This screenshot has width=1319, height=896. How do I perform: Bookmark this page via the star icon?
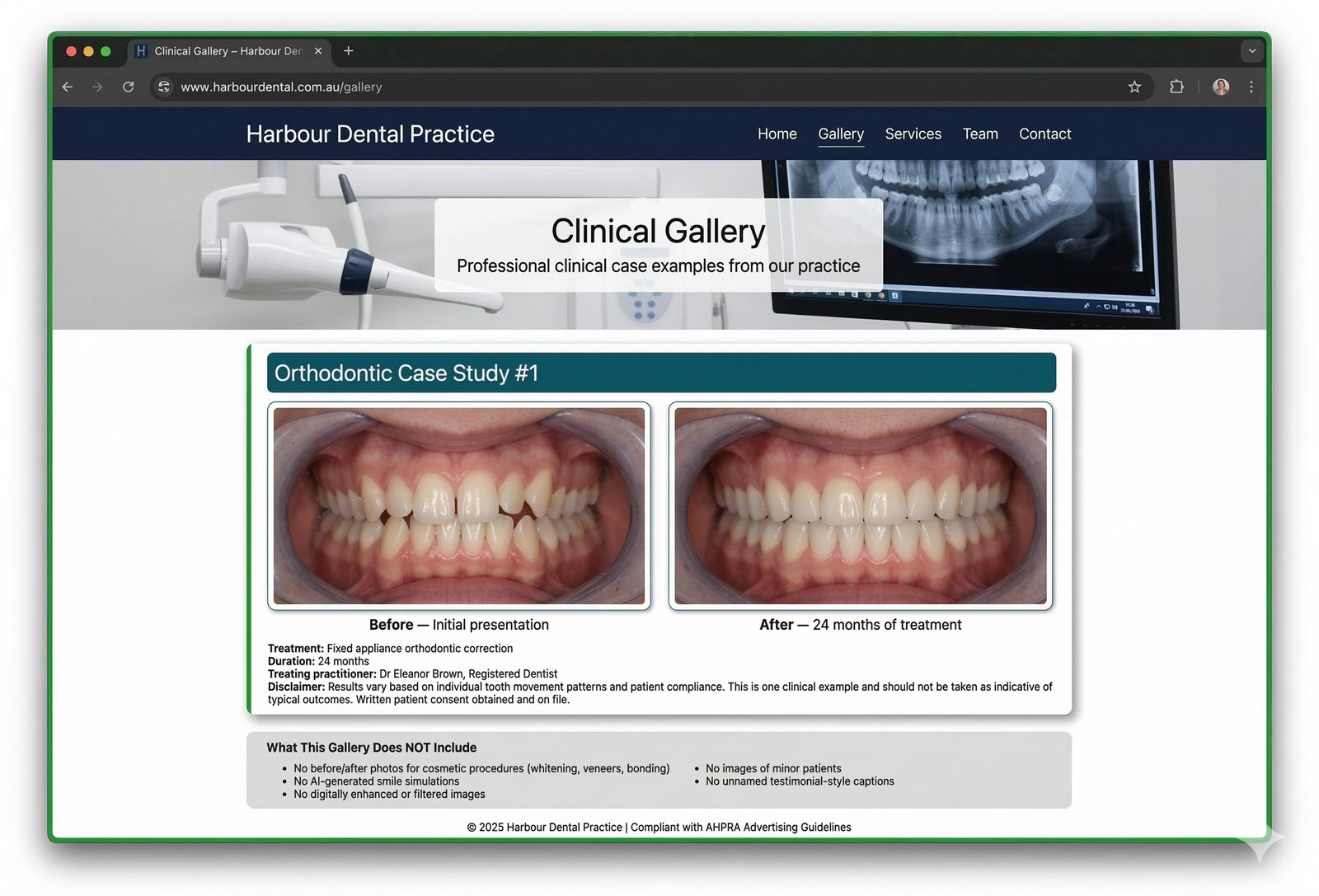click(x=1134, y=87)
